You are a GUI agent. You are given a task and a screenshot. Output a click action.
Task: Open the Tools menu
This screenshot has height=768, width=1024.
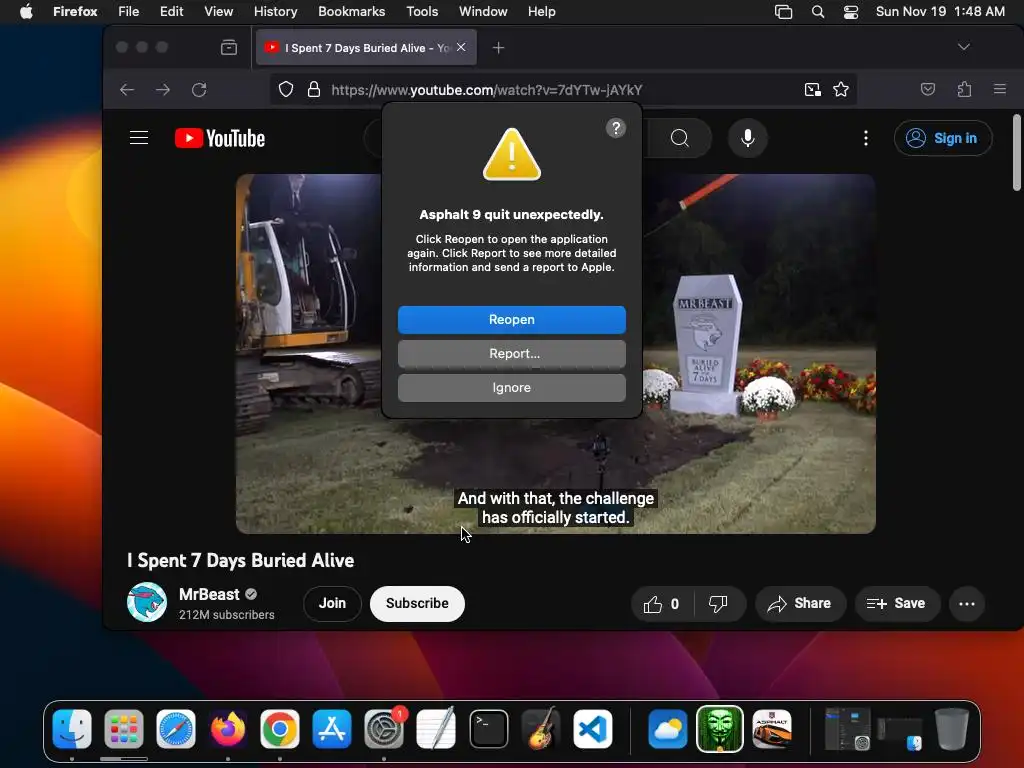coord(422,12)
